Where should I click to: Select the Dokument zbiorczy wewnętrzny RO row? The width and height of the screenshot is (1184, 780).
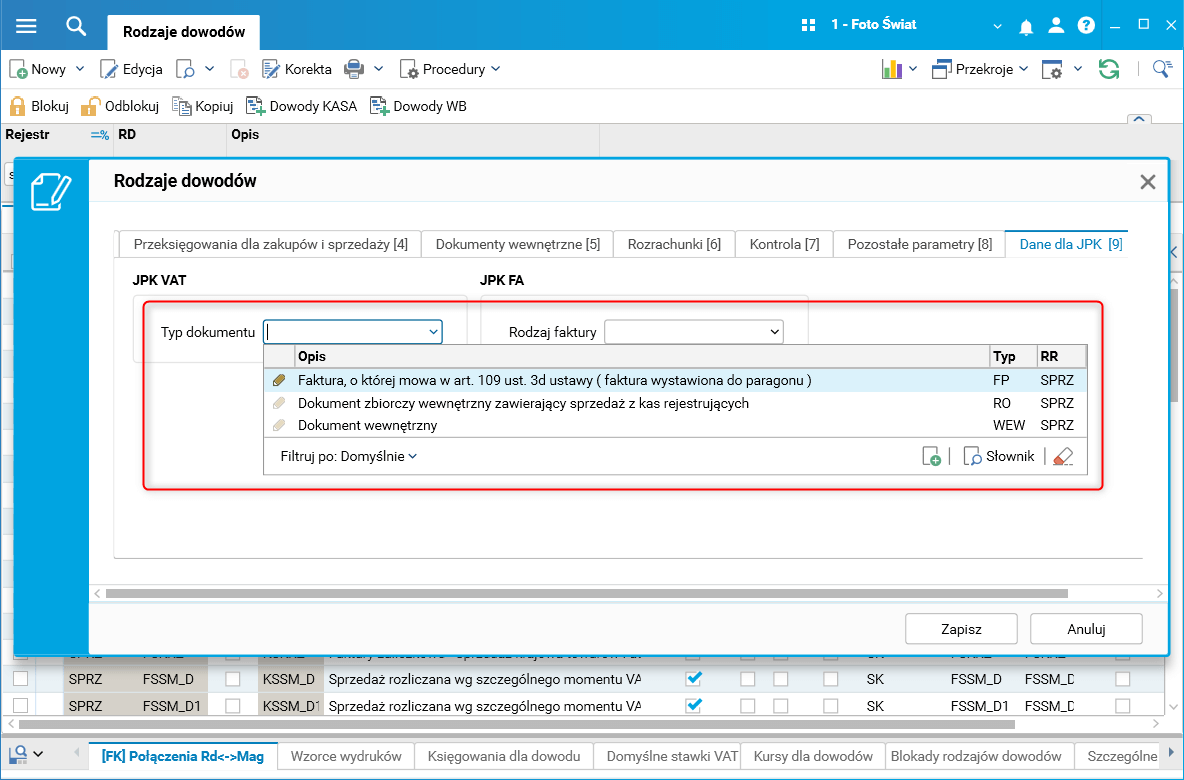(676, 403)
